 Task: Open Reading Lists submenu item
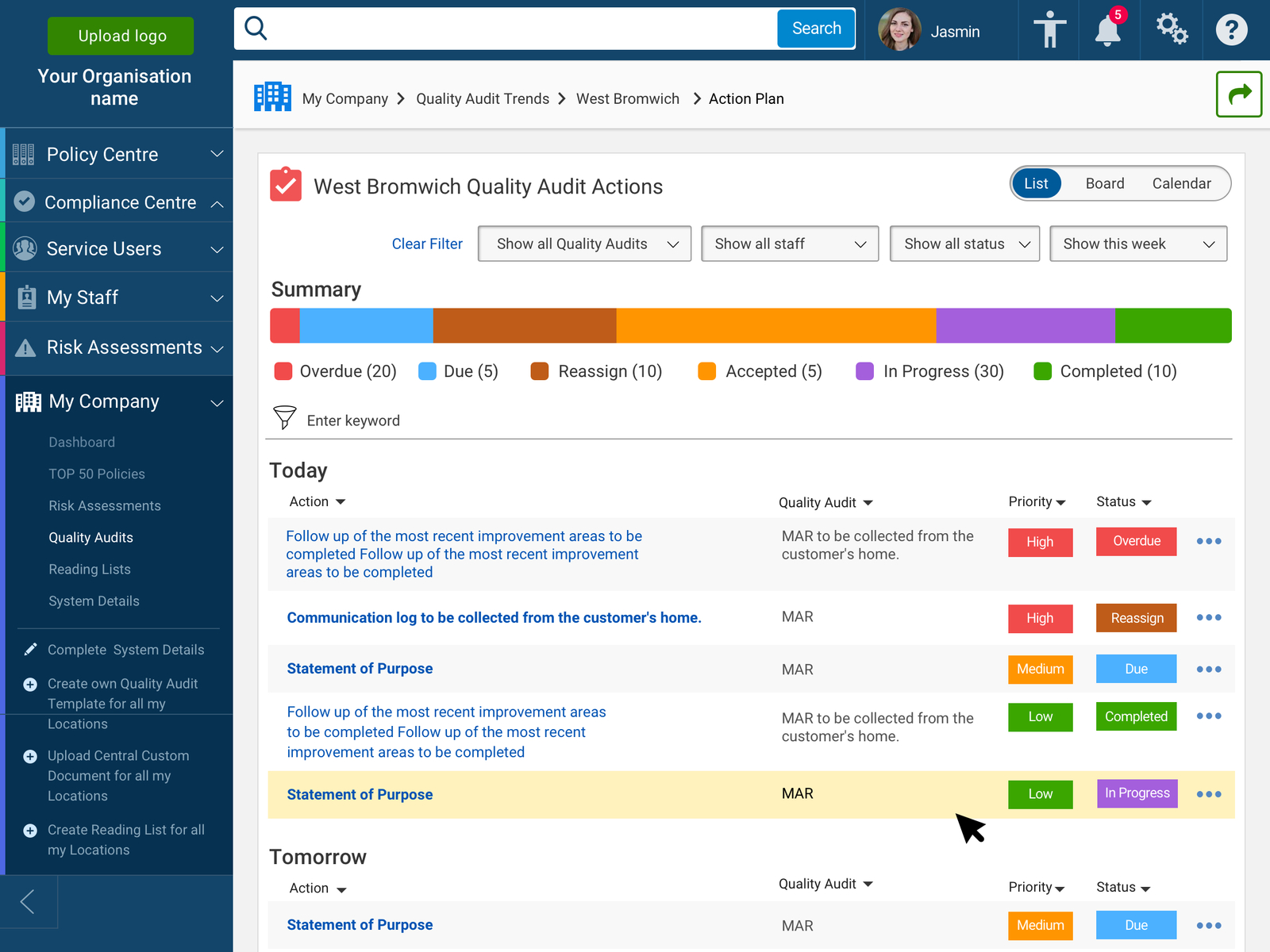pyautogui.click(x=90, y=569)
